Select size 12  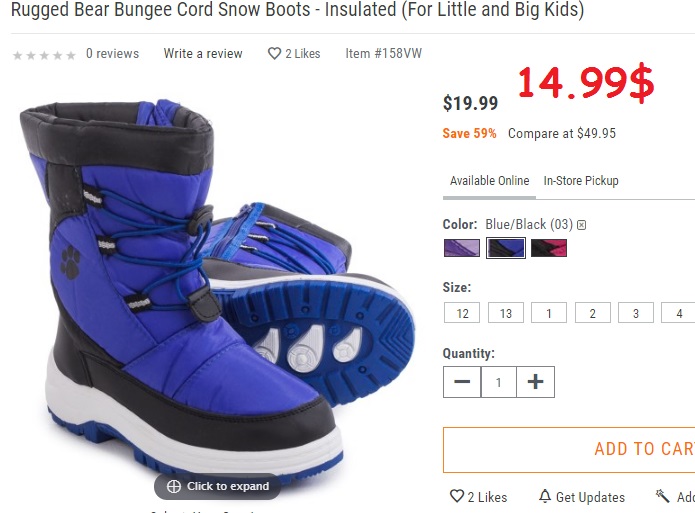point(462,313)
